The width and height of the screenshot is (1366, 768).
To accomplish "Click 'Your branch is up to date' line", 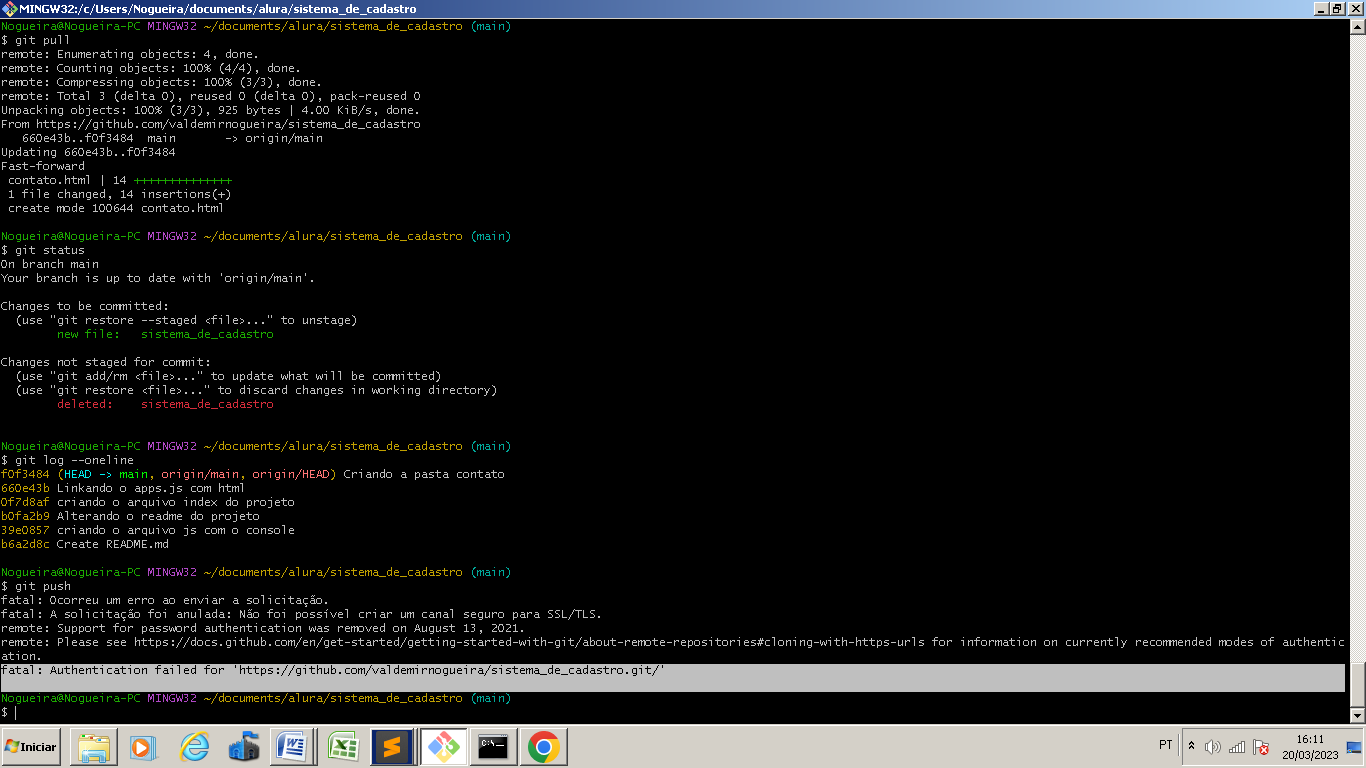I will [x=158, y=278].
